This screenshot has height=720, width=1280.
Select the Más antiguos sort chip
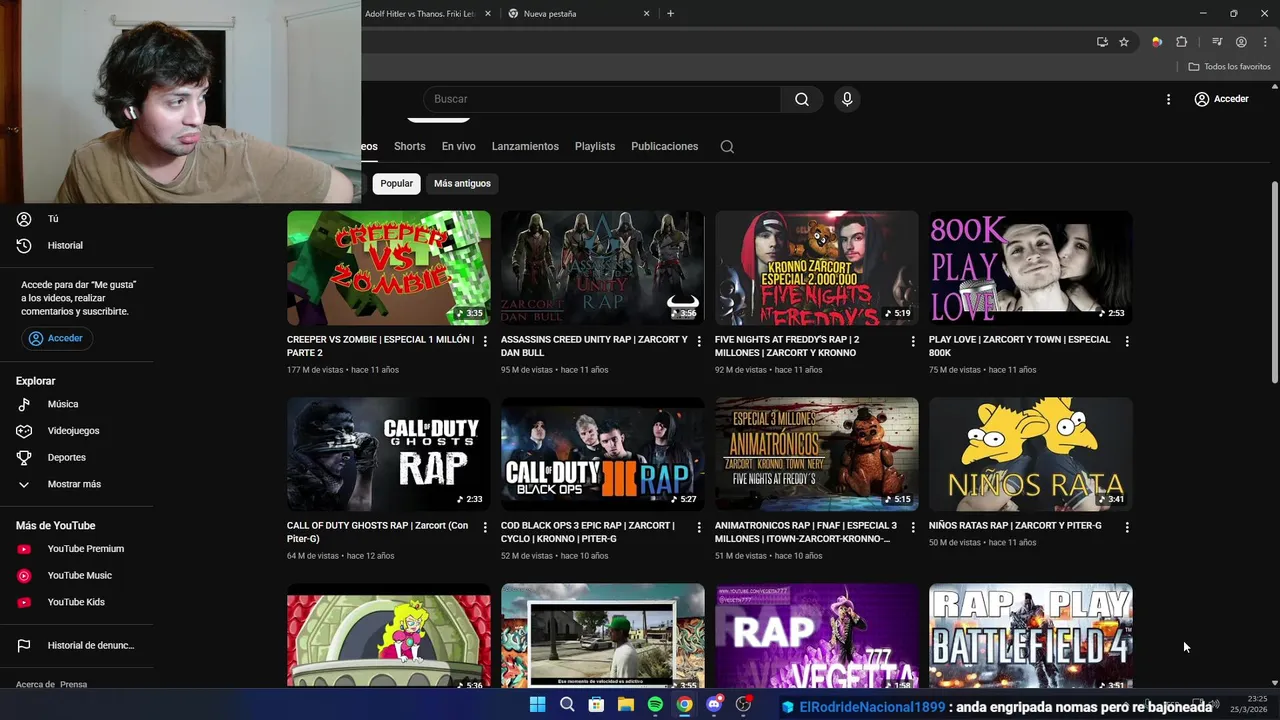[462, 183]
